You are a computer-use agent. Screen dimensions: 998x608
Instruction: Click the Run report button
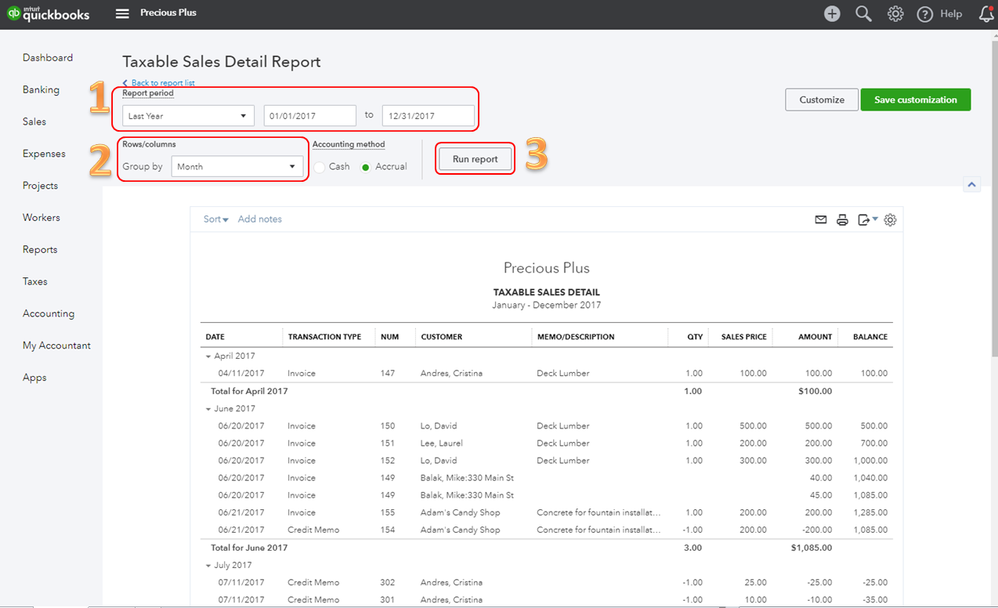tap(475, 159)
